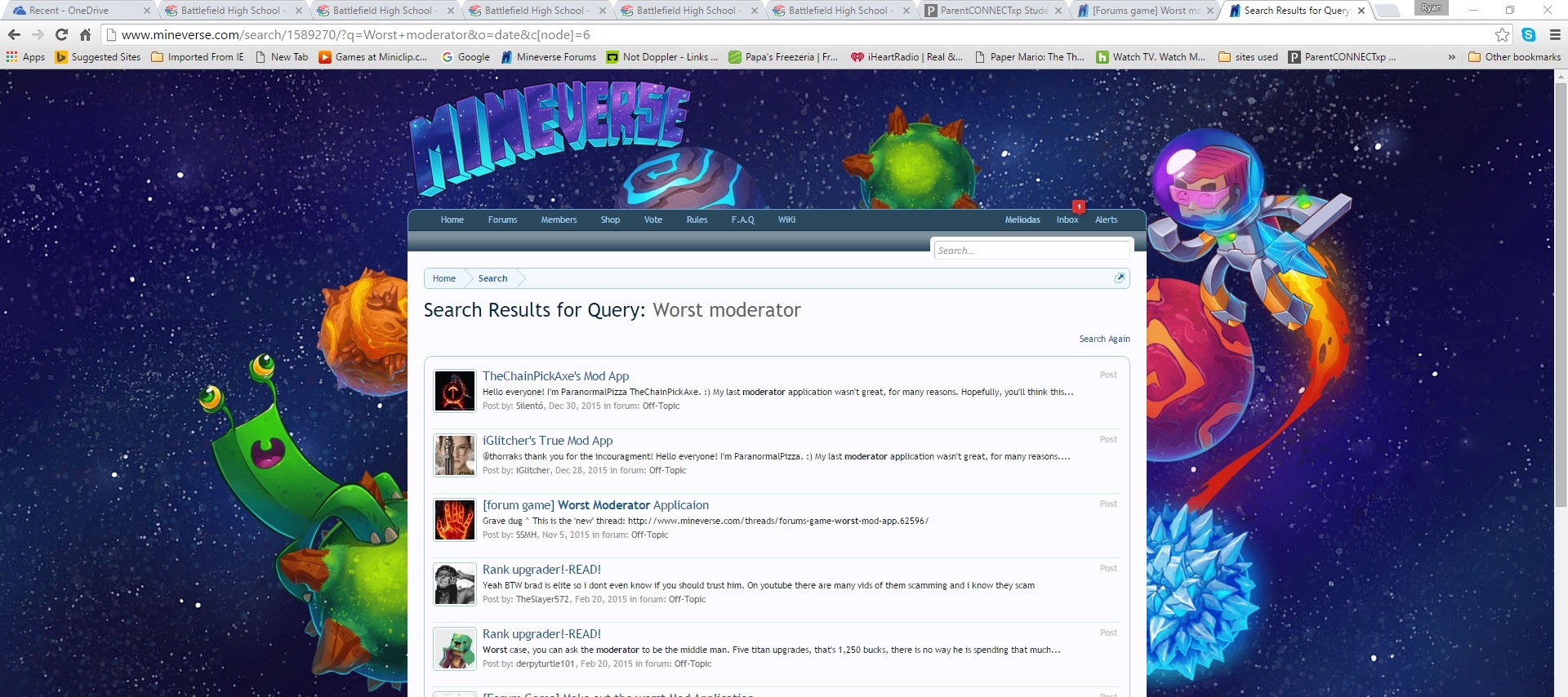1568x697 pixels.
Task: Open the Wiki navigation menu item
Action: (786, 220)
